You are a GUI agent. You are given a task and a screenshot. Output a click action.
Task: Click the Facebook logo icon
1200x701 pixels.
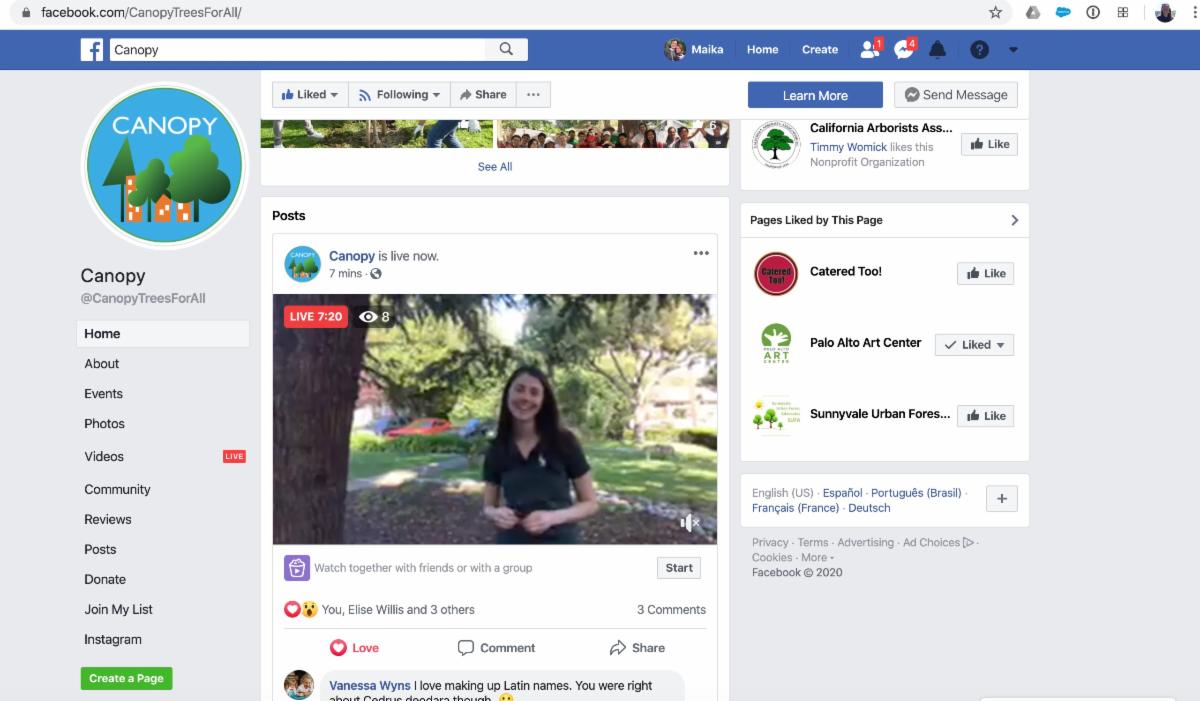pos(92,50)
